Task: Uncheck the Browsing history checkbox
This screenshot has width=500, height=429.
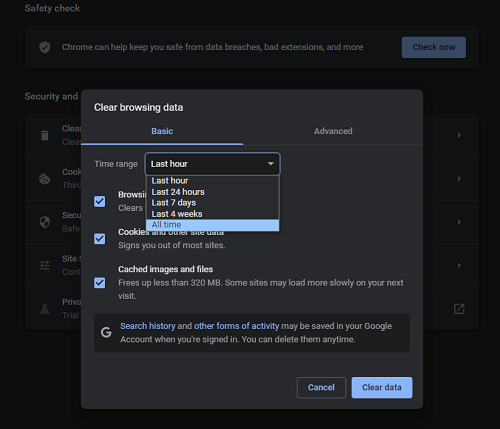Action: pos(100,201)
